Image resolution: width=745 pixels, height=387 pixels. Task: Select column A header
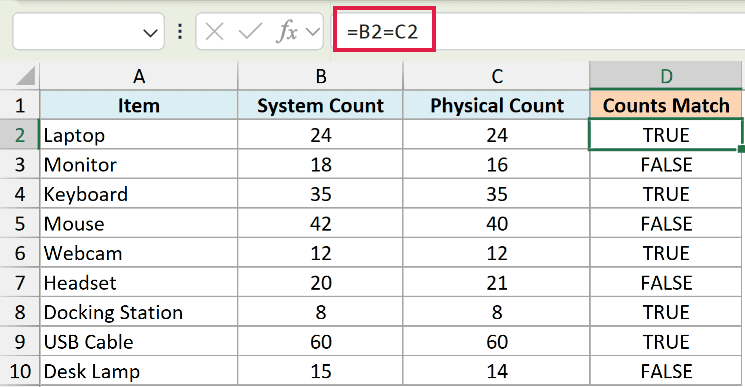coord(139,76)
